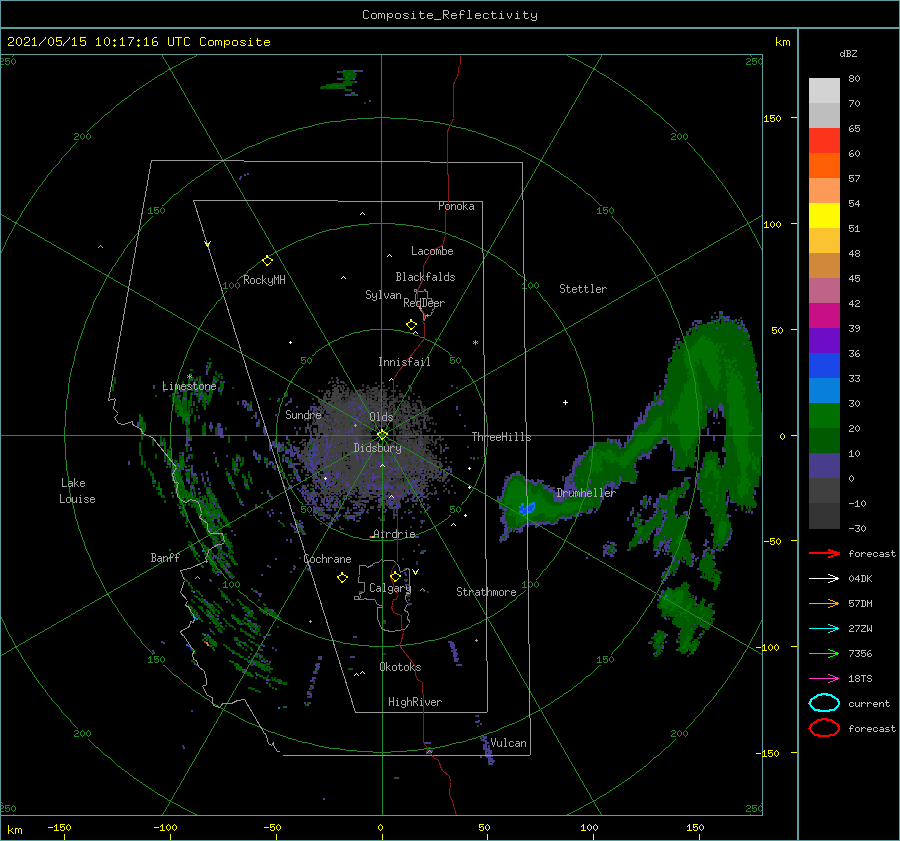Click the yellow V marker northwest of RockyMH
This screenshot has height=841, width=900.
(208, 244)
